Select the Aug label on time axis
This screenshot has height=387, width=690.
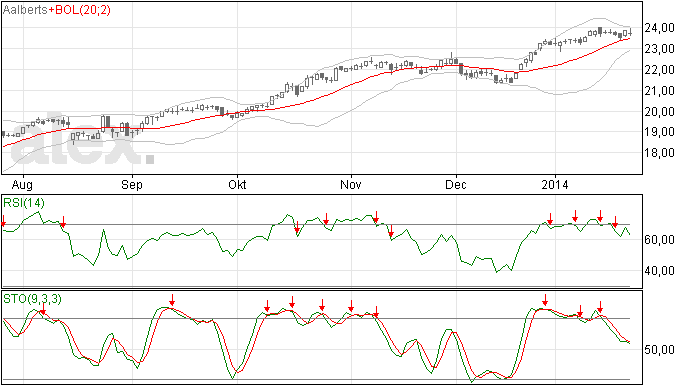(22, 184)
